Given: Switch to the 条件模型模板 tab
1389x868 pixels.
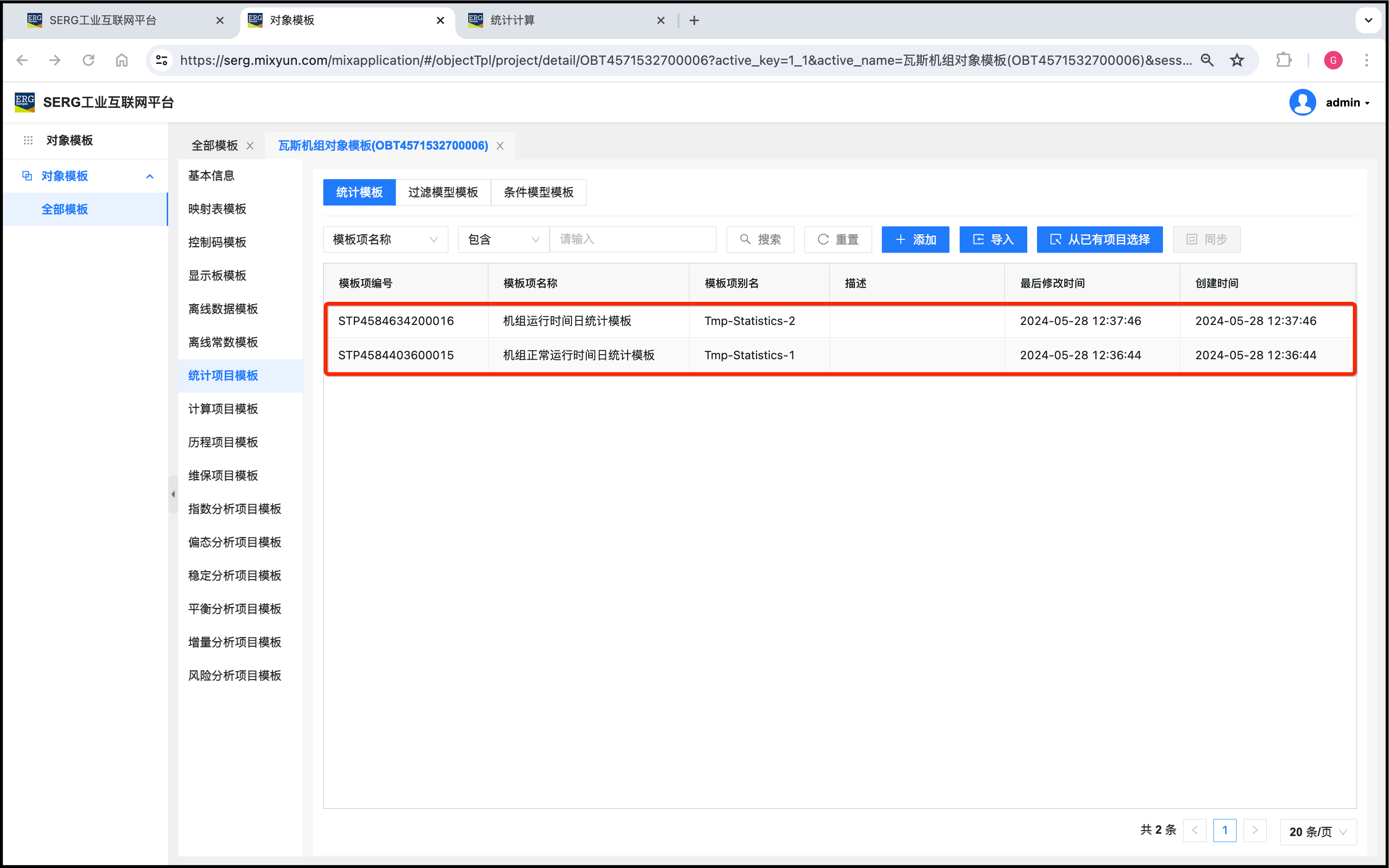Looking at the screenshot, I should 538,192.
